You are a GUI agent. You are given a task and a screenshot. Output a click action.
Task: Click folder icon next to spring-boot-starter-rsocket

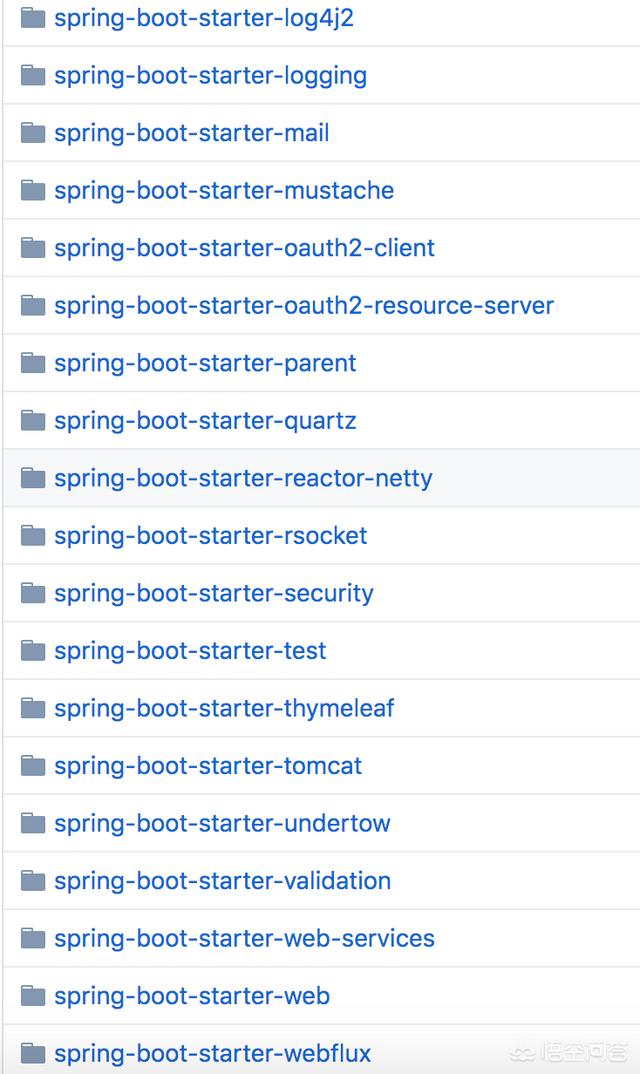point(33,535)
